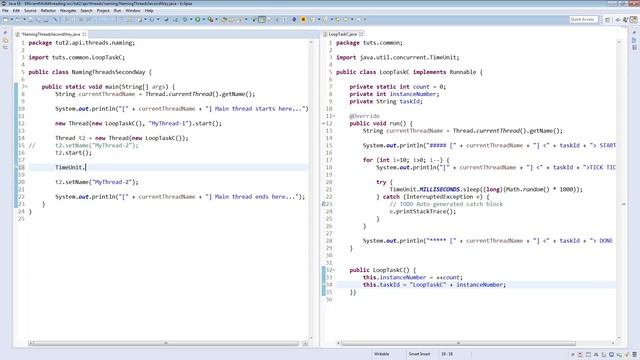Click the 'private String taskId;' declaration line

tap(386, 101)
